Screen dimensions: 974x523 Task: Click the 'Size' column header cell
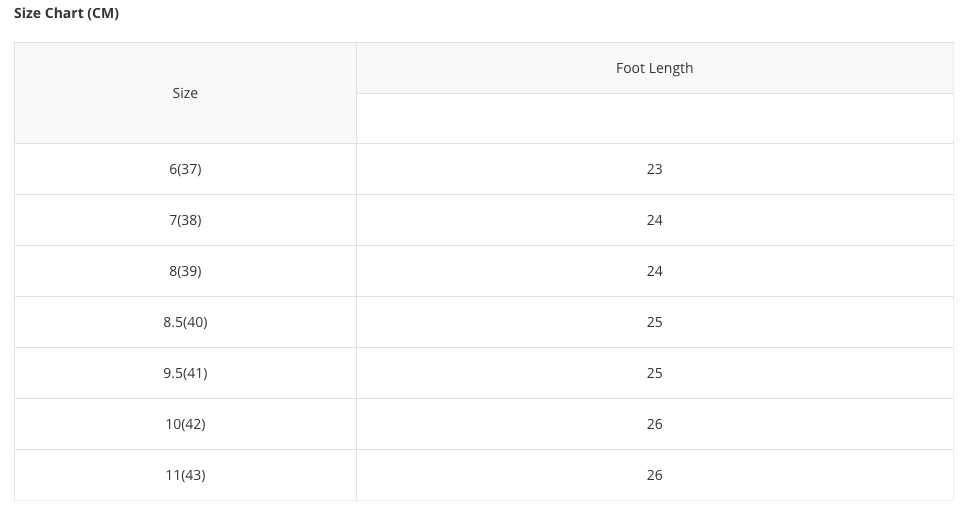point(185,93)
